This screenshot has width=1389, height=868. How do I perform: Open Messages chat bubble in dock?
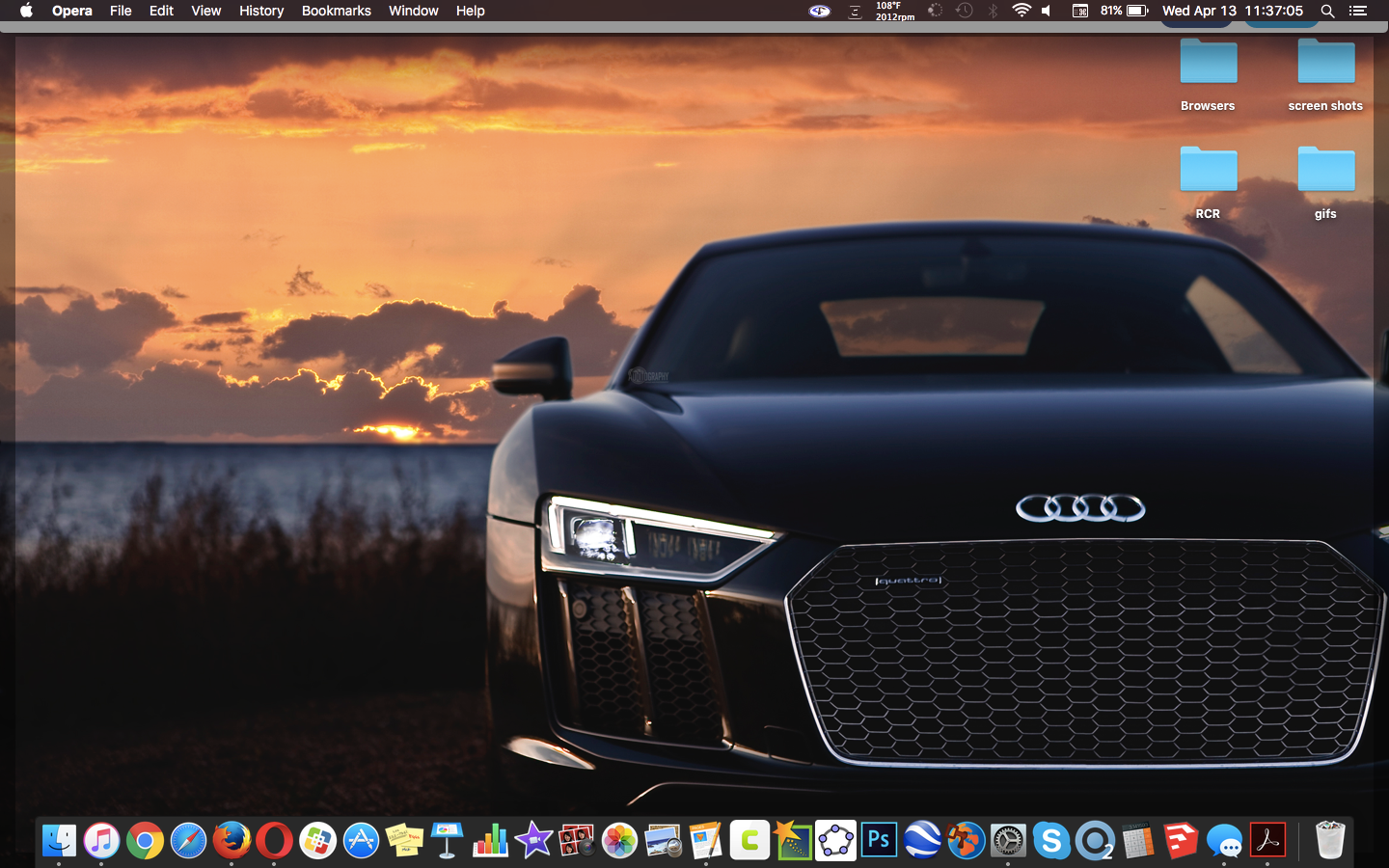(x=1224, y=841)
